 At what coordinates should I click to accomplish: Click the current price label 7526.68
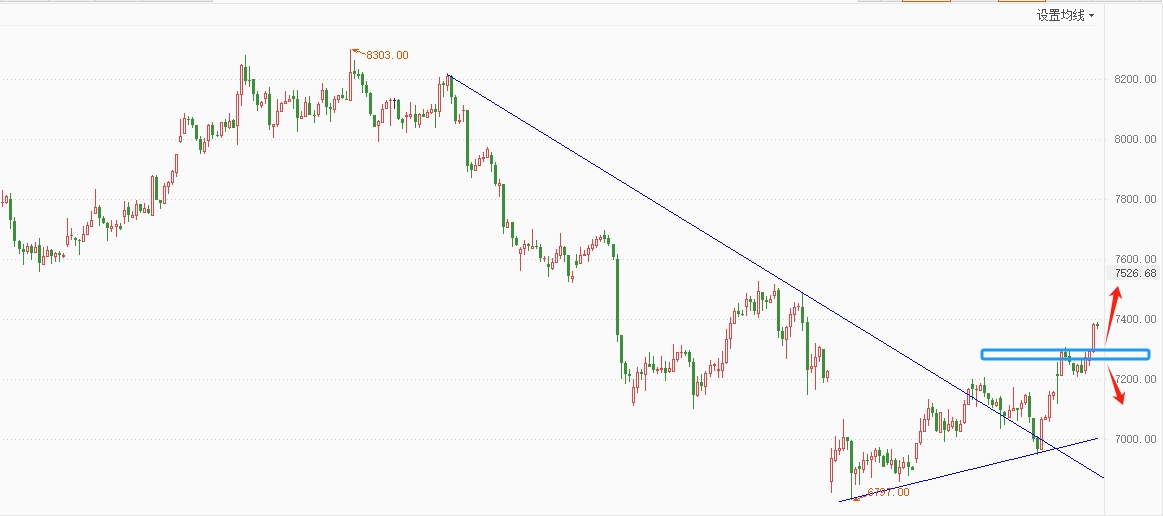pos(1136,274)
